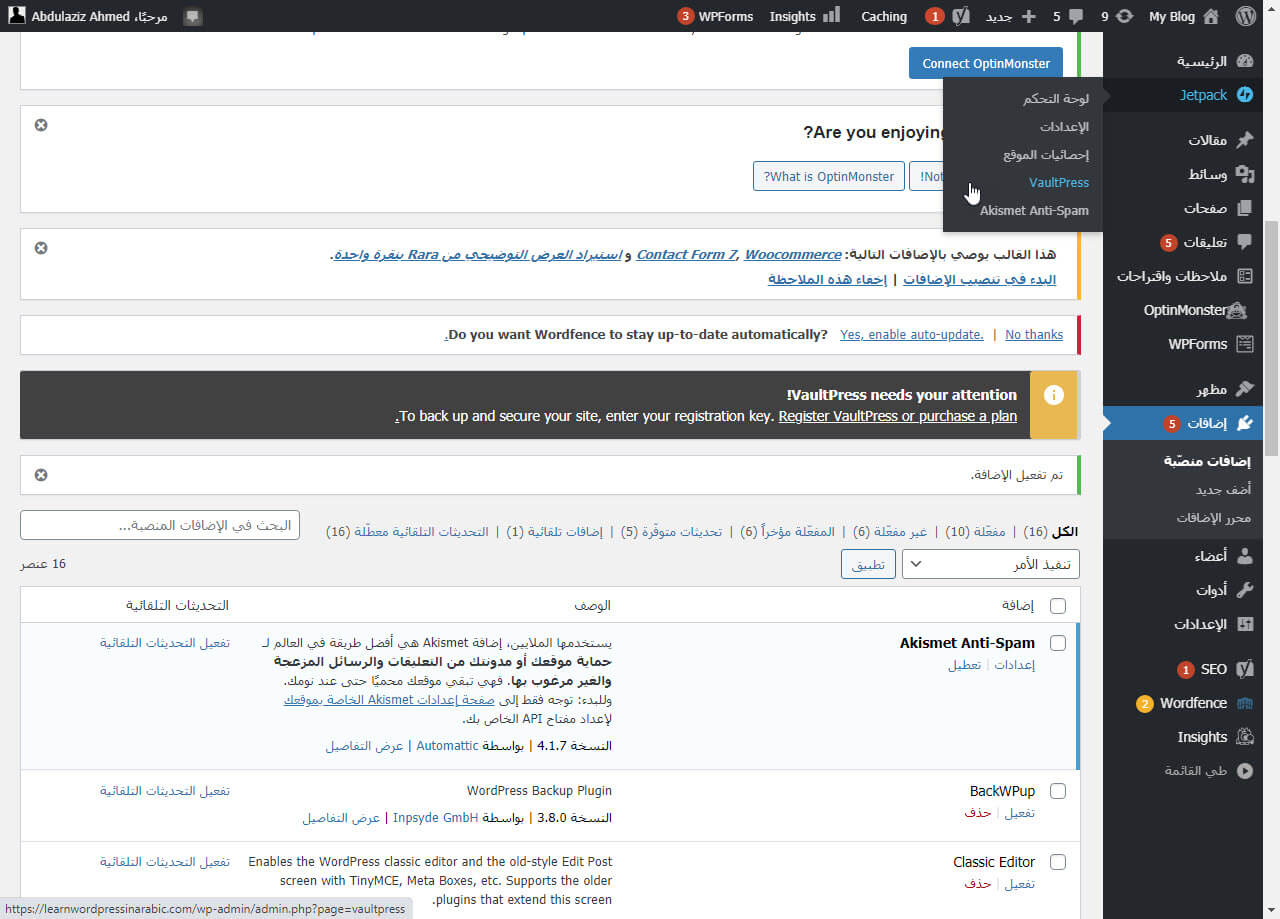The width and height of the screenshot is (1280, 919).
Task: Dismiss the Rara theme plugins notice
Action: [41, 248]
